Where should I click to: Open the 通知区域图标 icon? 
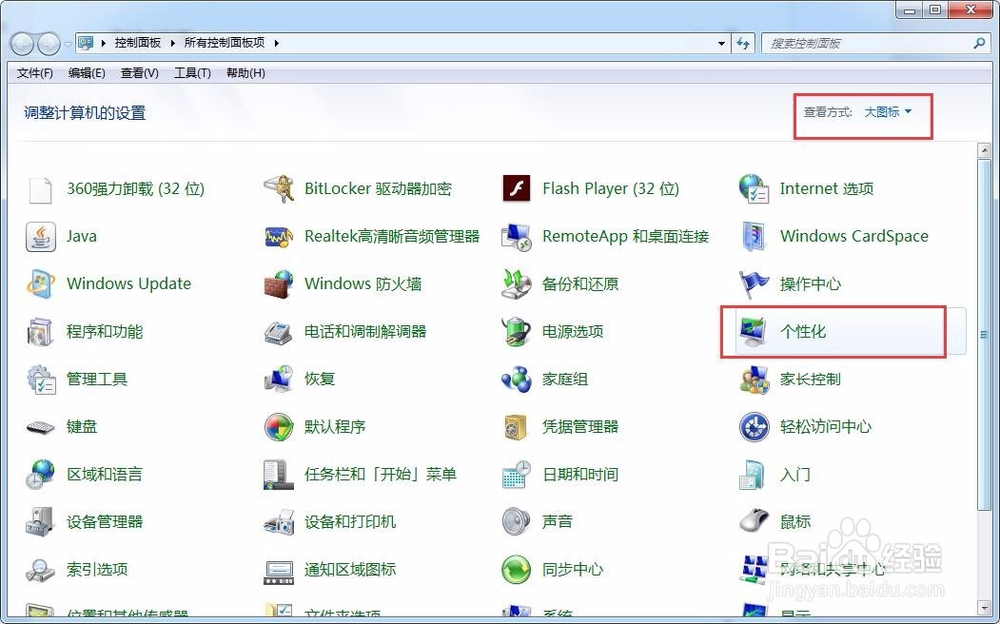click(x=279, y=572)
